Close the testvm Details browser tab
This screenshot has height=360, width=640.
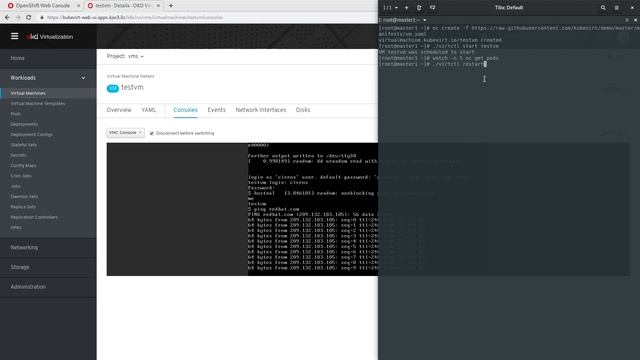point(158,6)
